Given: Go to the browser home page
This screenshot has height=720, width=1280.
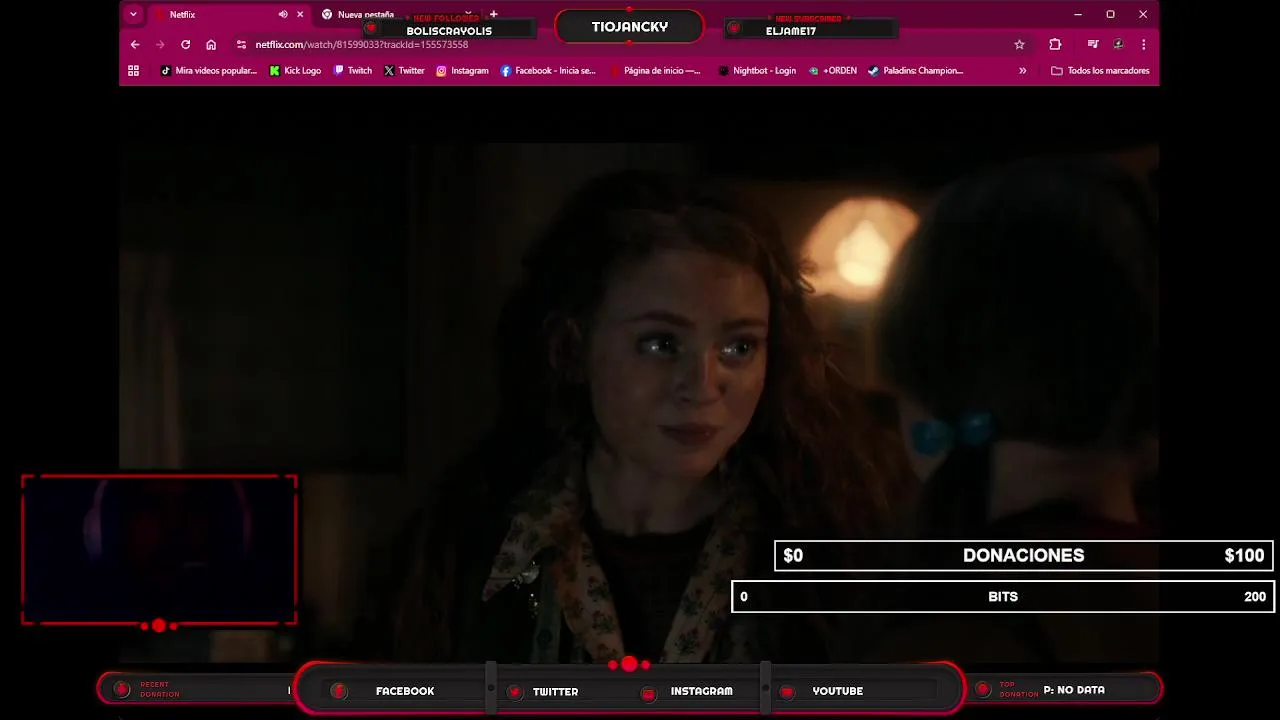Looking at the screenshot, I should [211, 44].
